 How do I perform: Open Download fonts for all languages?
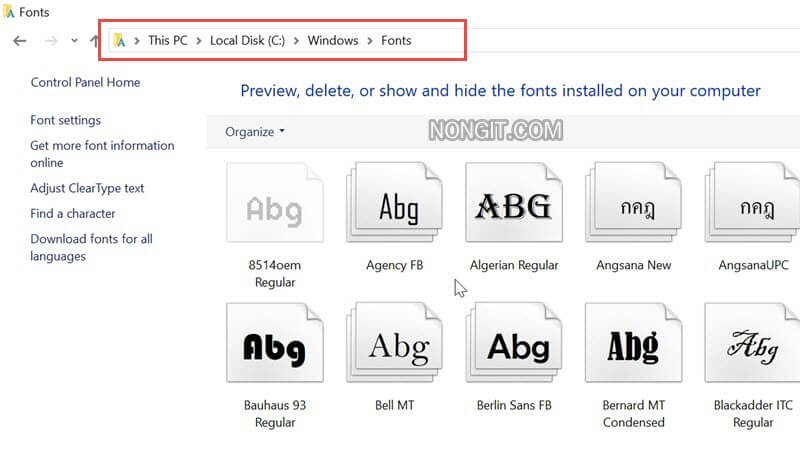pos(91,247)
